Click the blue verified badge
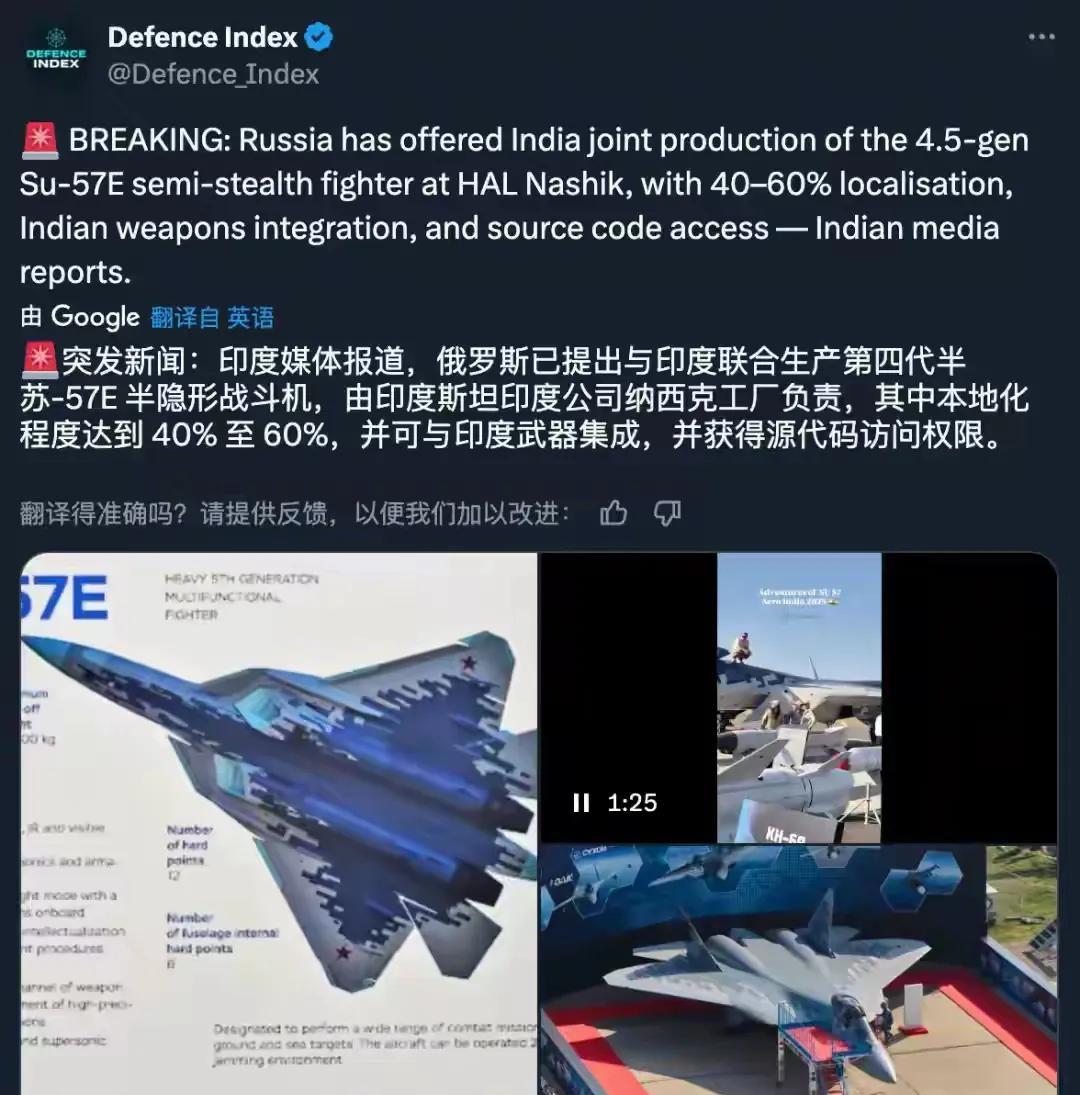This screenshot has height=1095, width=1080. (x=319, y=37)
